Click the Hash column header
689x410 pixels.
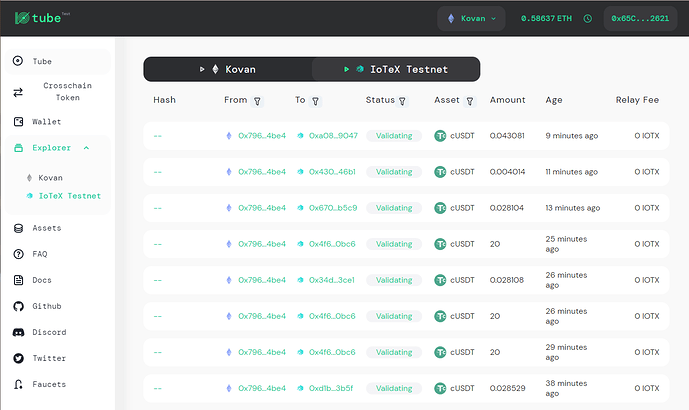point(164,100)
